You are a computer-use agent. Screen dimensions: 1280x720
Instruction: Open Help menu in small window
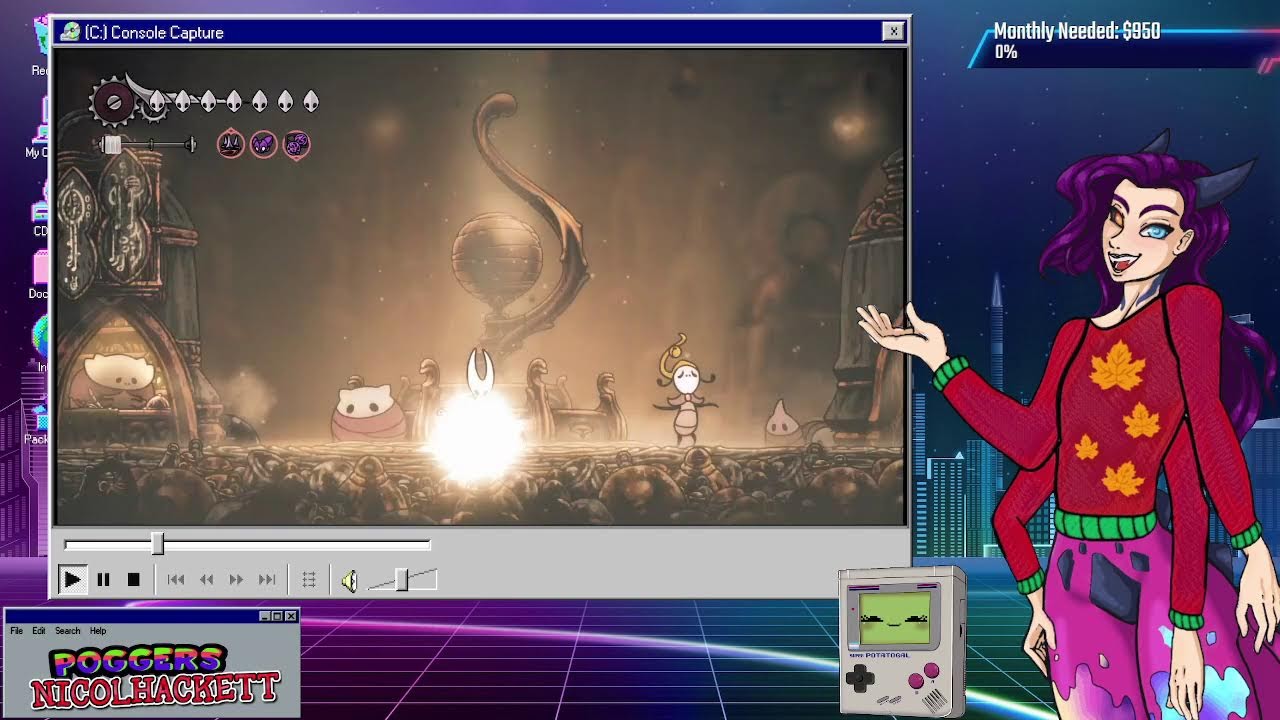click(x=98, y=631)
